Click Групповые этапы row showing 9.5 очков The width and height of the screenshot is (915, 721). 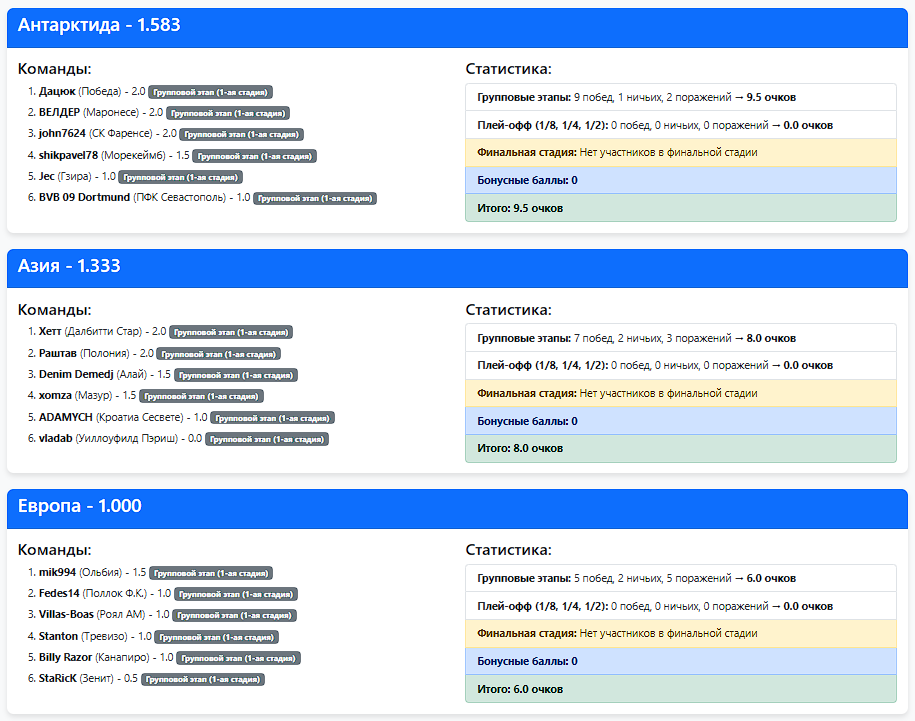[x=680, y=98]
